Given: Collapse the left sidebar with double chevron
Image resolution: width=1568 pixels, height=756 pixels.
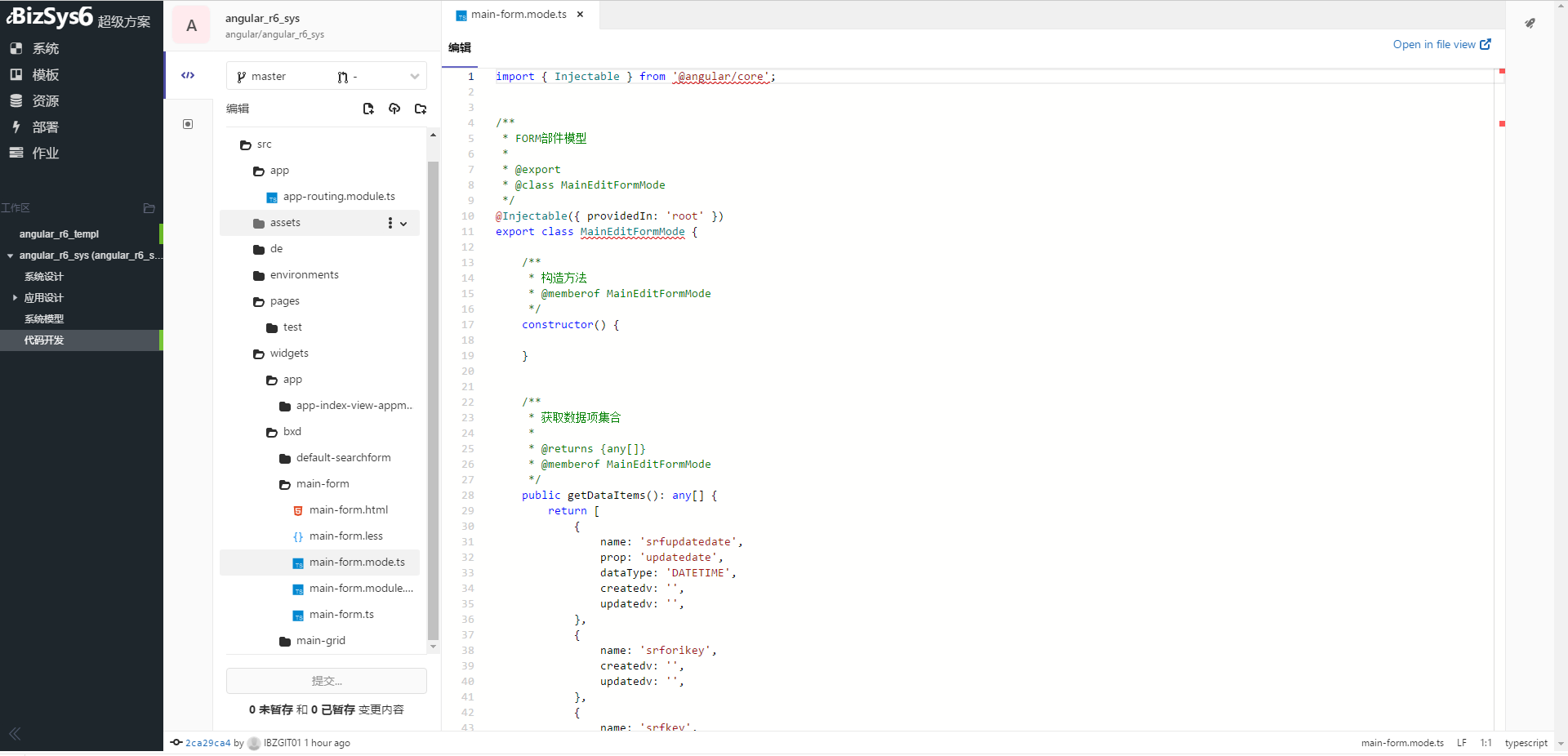Looking at the screenshot, I should [15, 734].
